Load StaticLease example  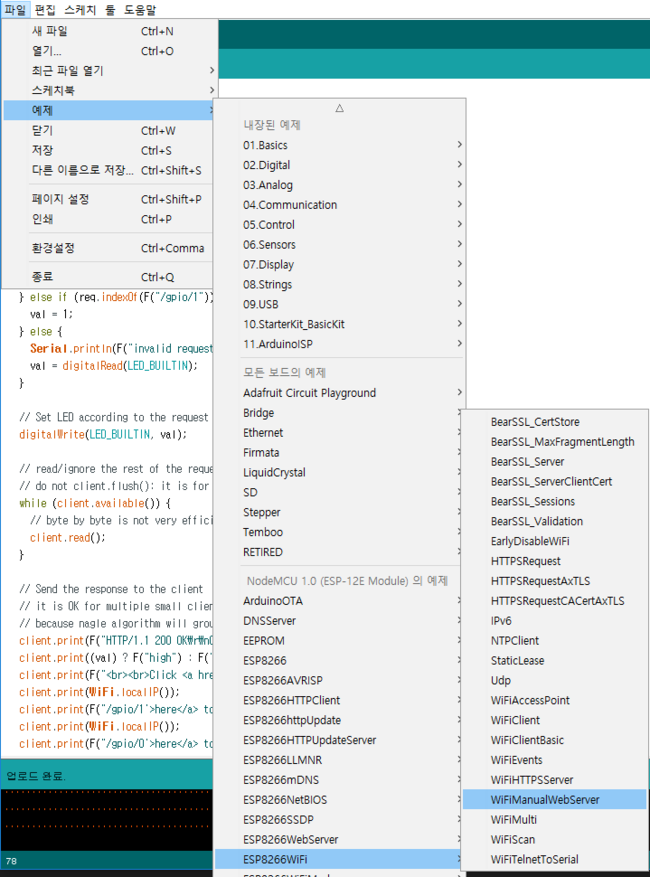554,661
